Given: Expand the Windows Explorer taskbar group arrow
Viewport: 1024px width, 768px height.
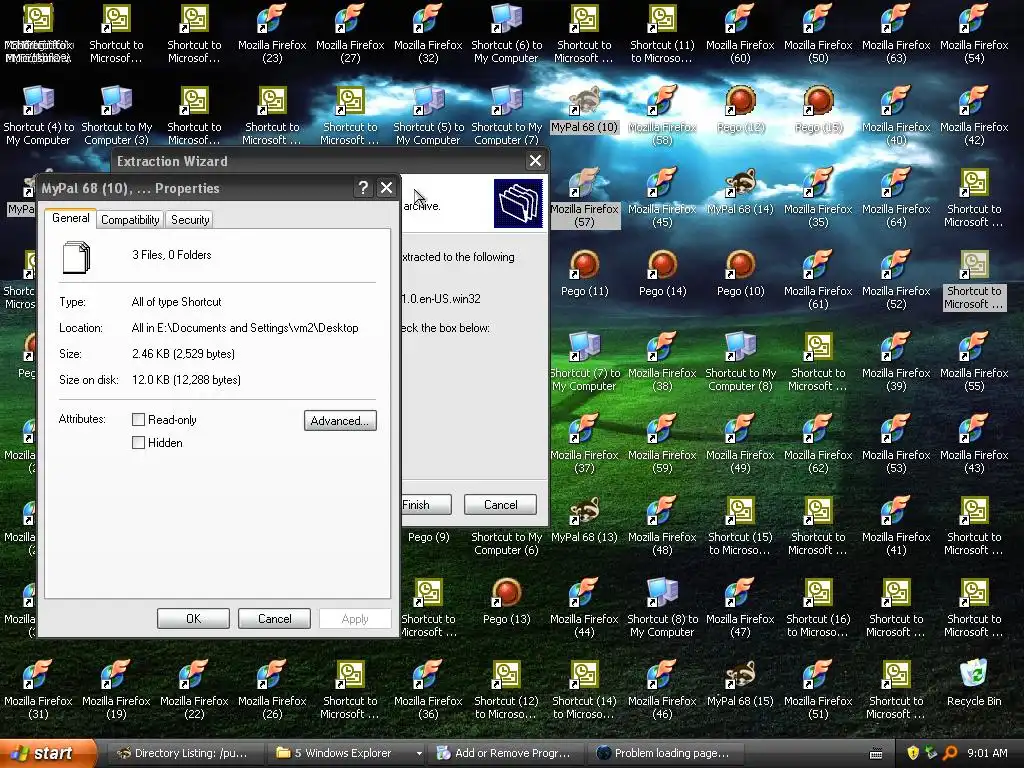Looking at the screenshot, I should [419, 753].
